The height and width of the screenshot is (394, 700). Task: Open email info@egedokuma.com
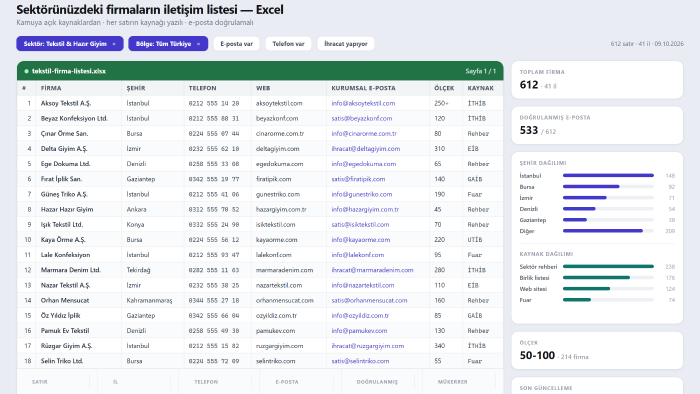pyautogui.click(x=363, y=164)
